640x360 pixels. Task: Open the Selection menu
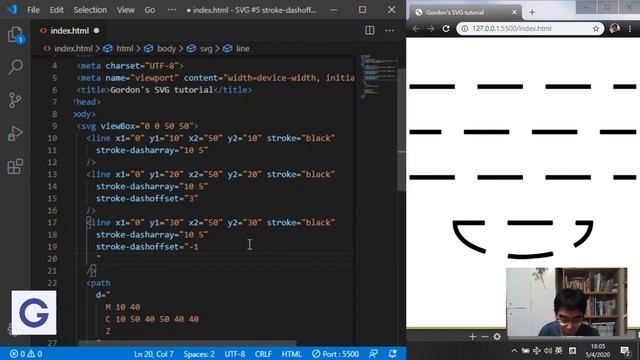coord(90,10)
